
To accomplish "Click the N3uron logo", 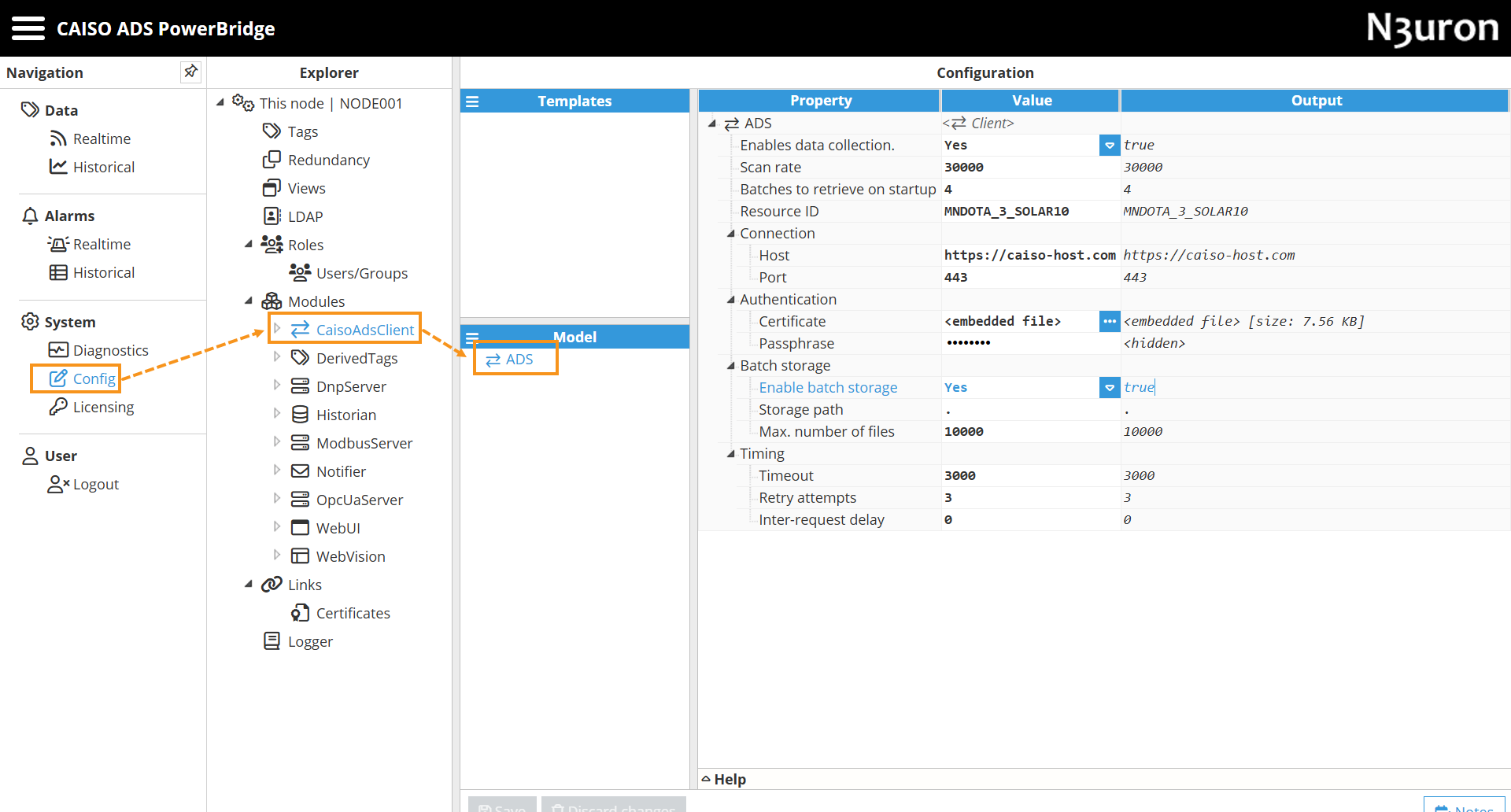I will 1432,28.
